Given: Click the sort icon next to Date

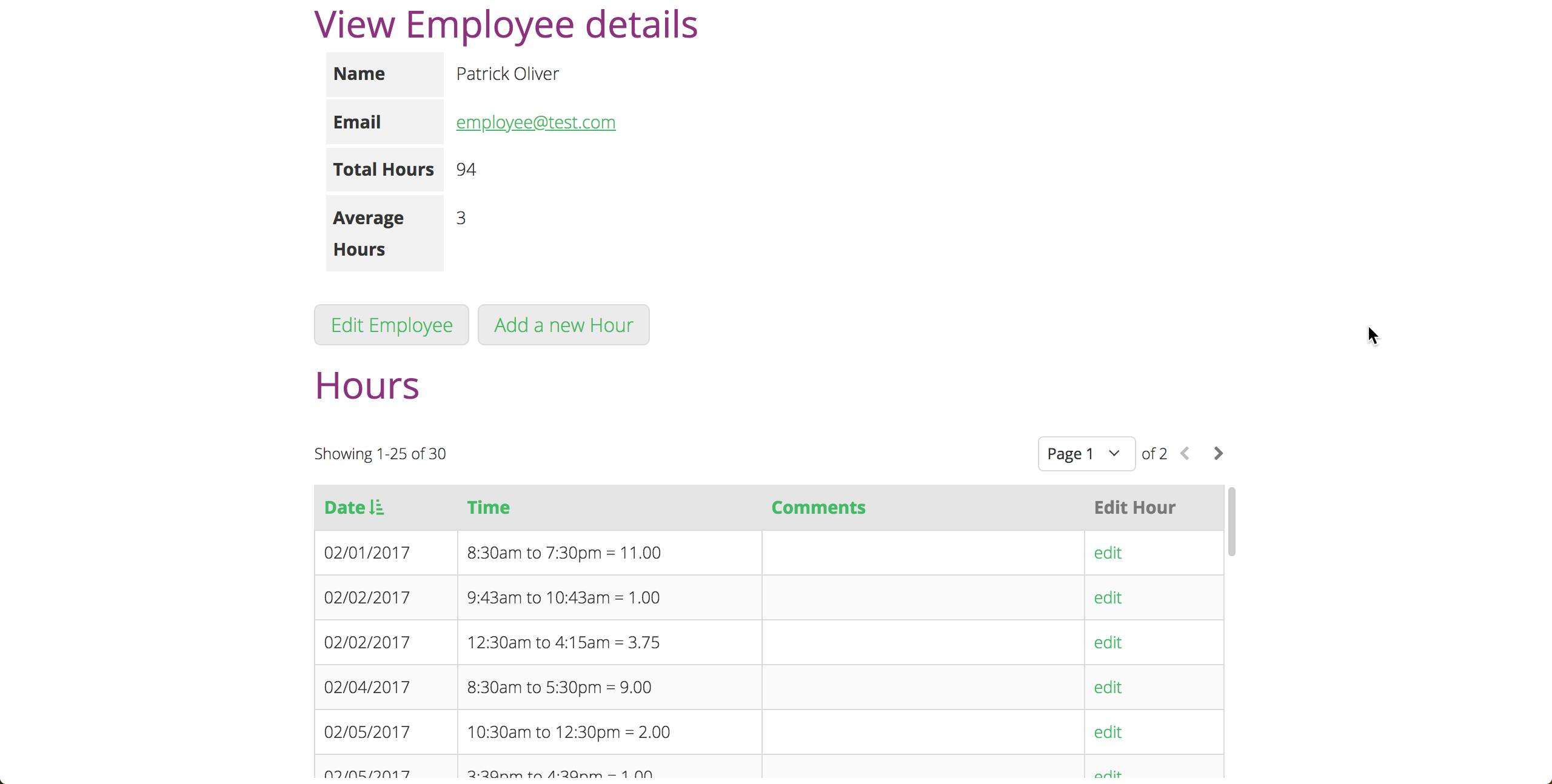Looking at the screenshot, I should pyautogui.click(x=377, y=507).
